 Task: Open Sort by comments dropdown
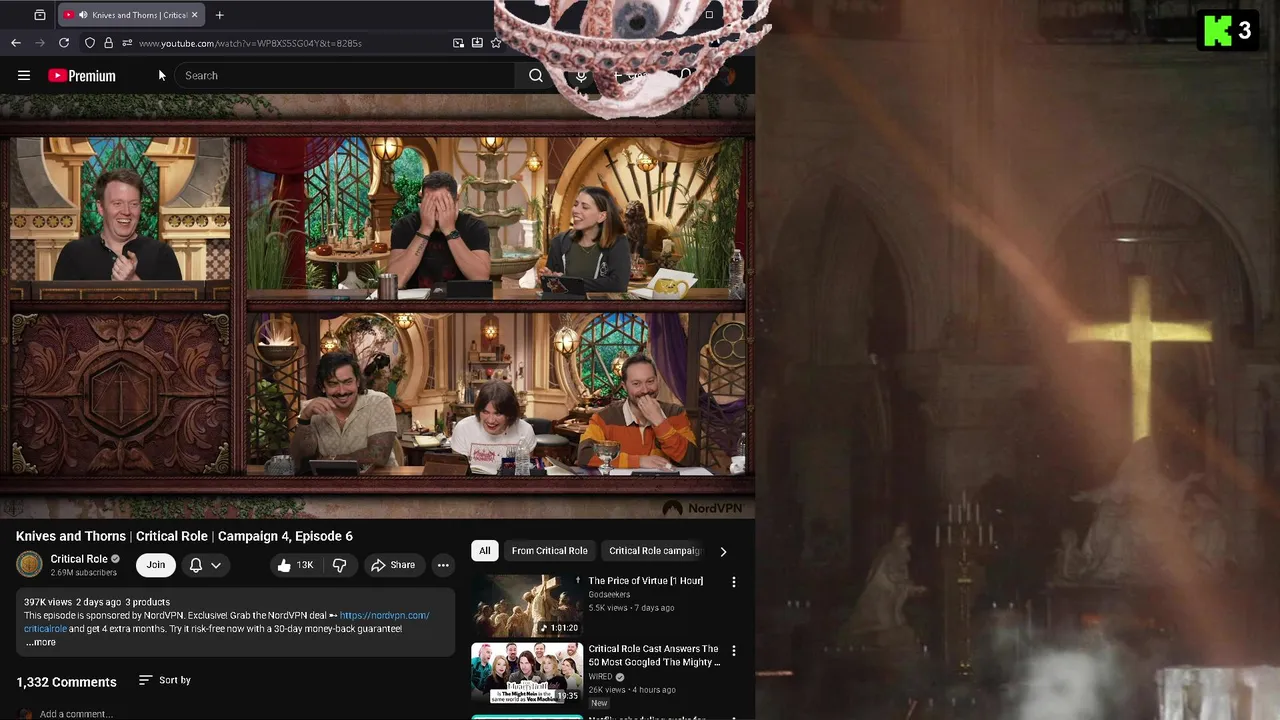165,680
